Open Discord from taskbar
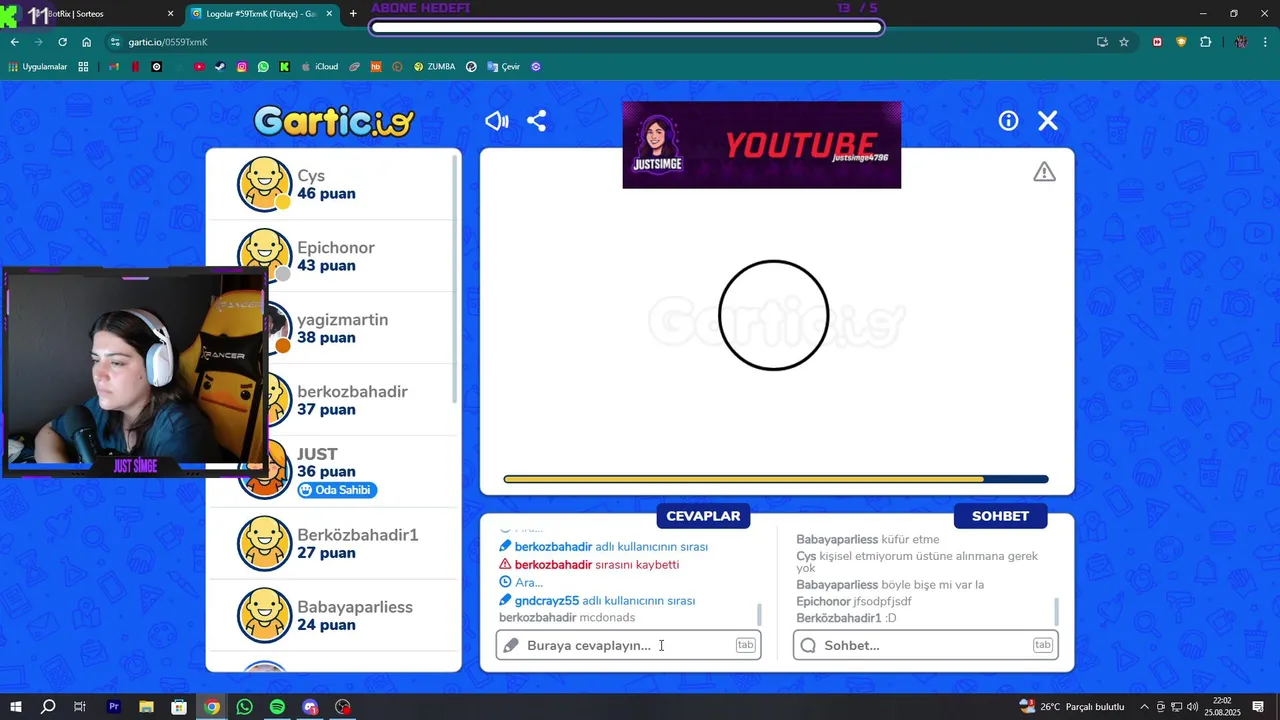This screenshot has width=1280, height=720. (310, 707)
